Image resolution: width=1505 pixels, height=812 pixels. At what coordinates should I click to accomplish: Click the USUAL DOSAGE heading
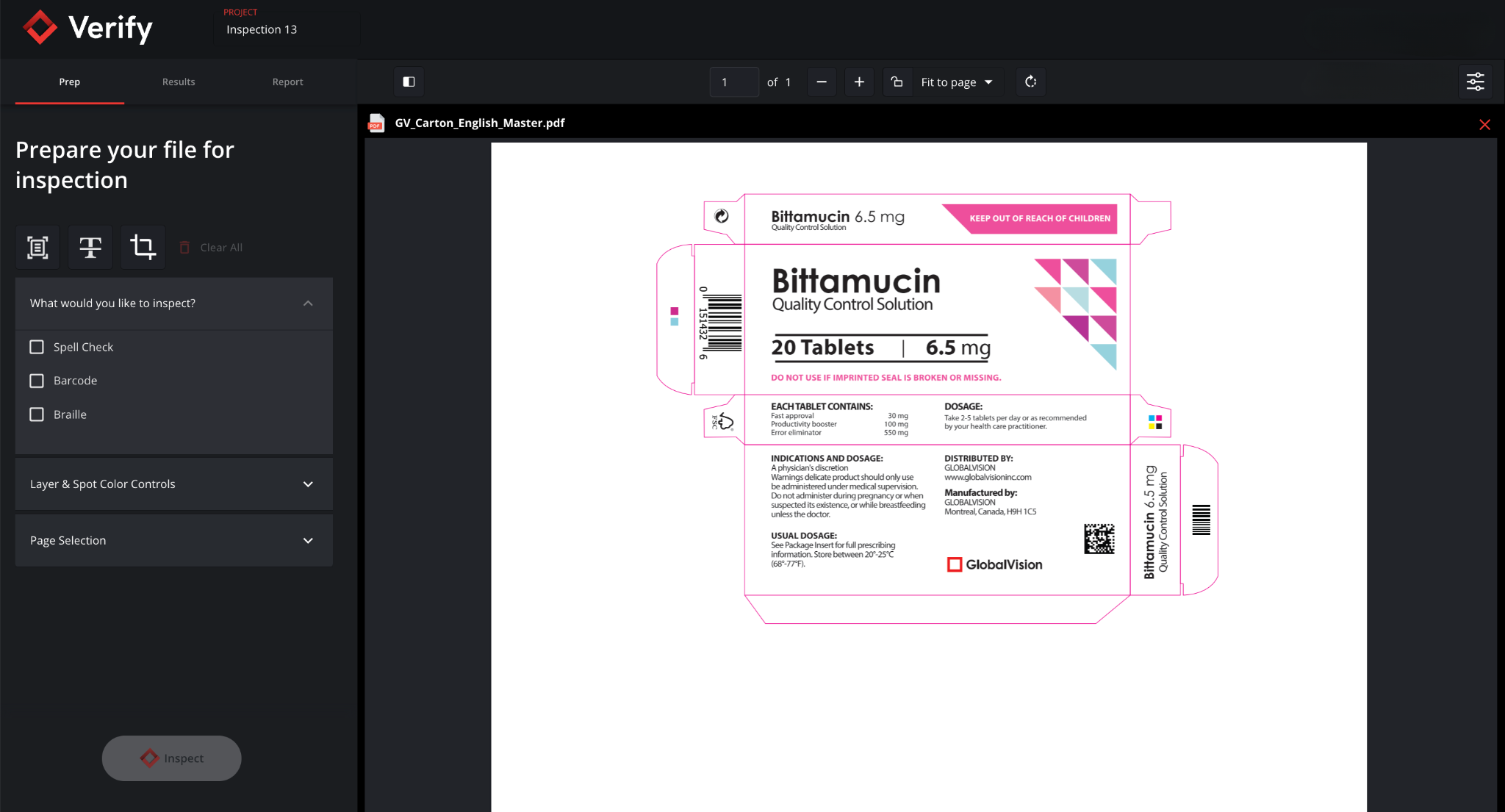pyautogui.click(x=804, y=536)
